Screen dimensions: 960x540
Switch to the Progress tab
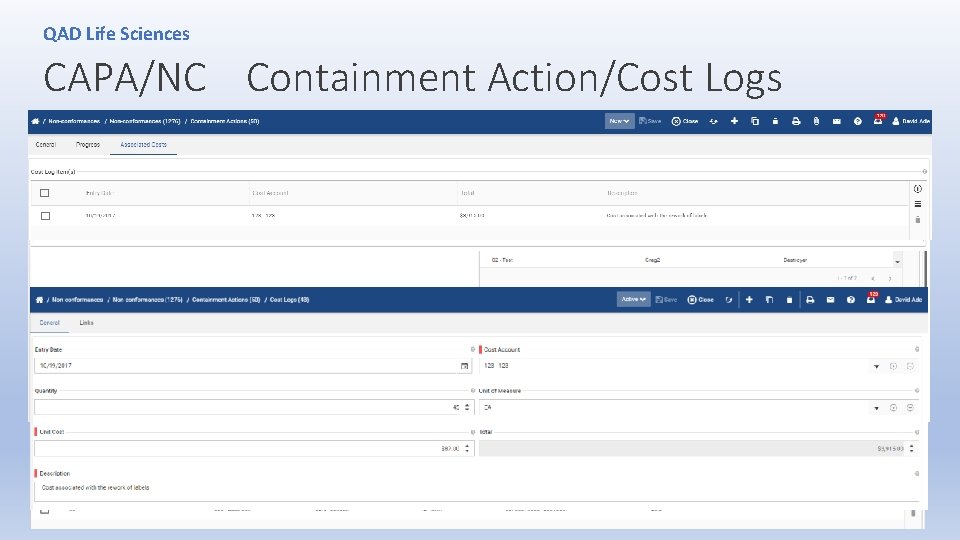88,144
